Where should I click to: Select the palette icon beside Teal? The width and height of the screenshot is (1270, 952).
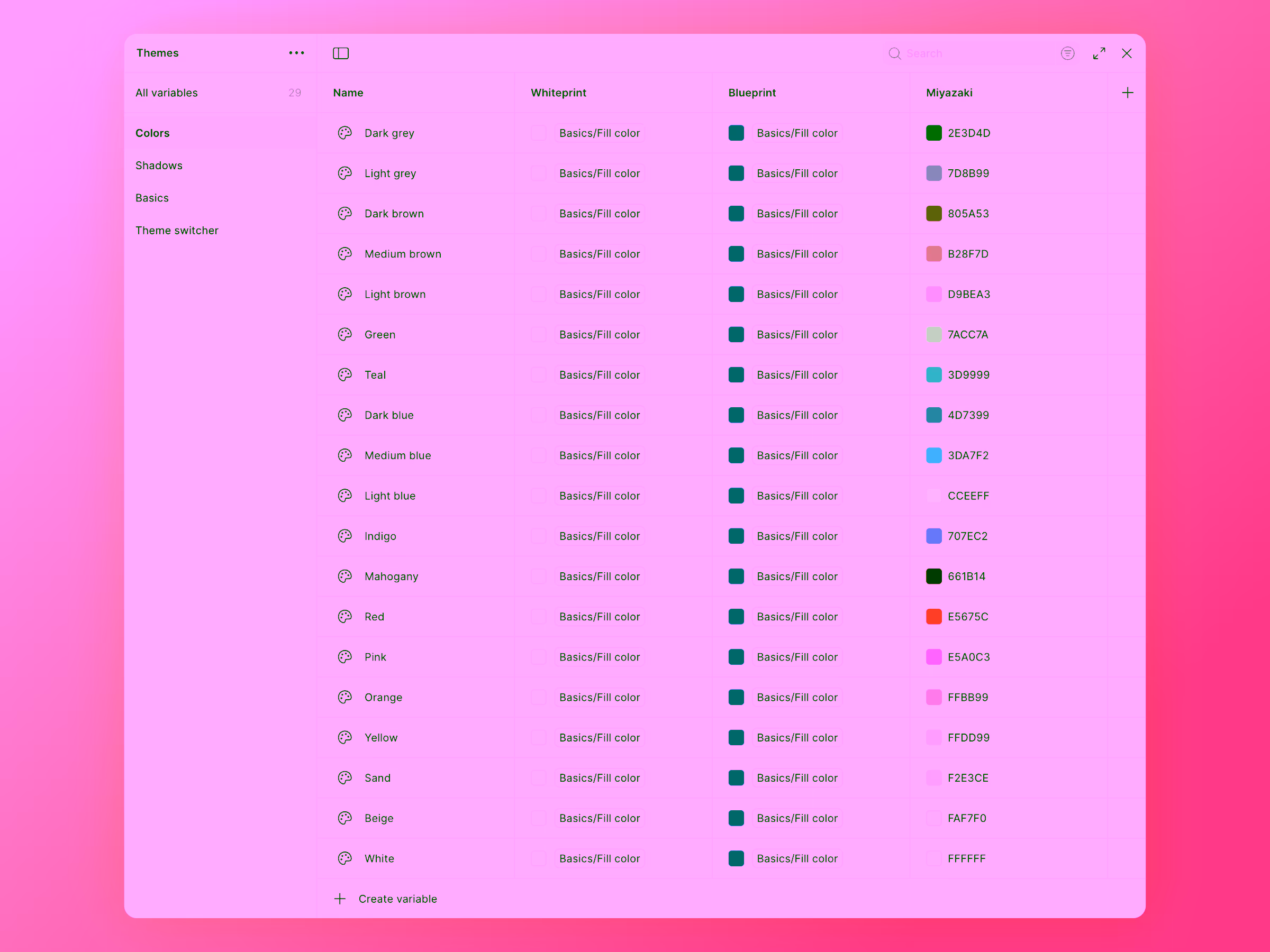344,374
